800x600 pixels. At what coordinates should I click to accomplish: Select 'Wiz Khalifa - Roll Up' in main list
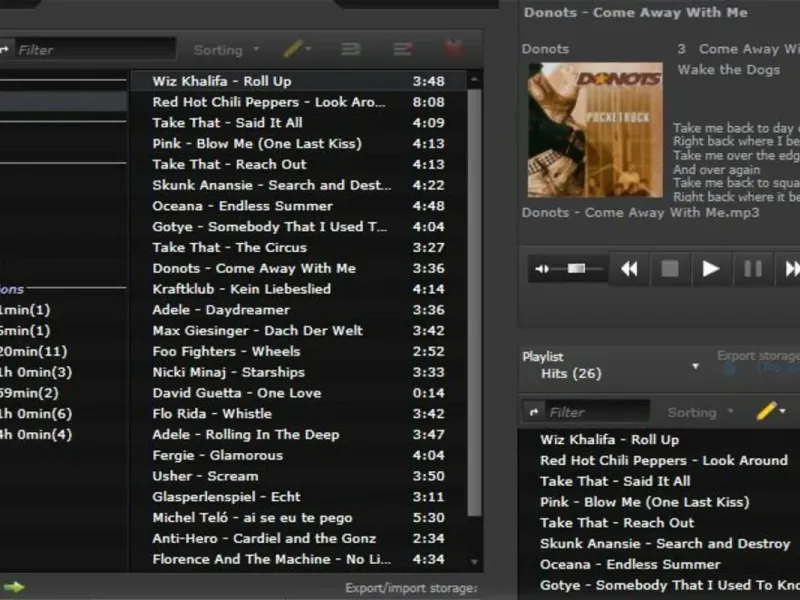(298, 81)
